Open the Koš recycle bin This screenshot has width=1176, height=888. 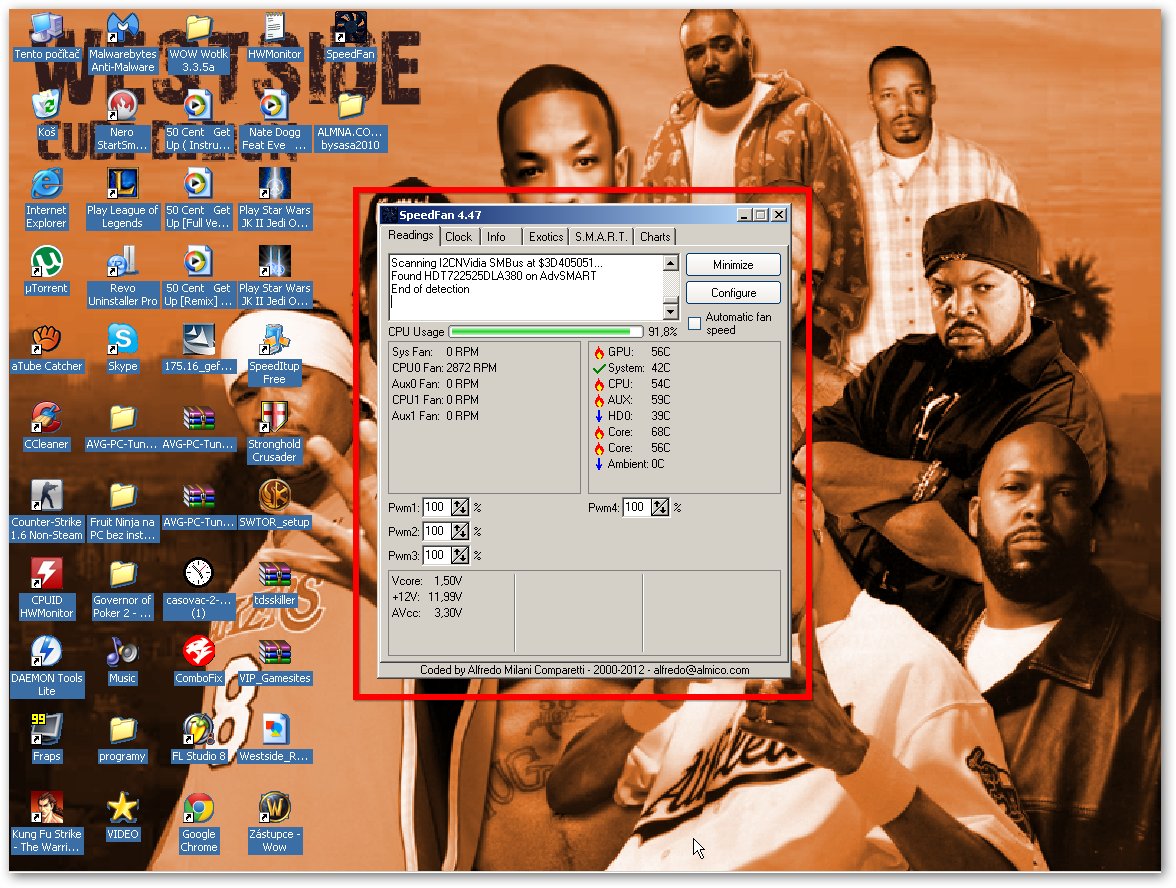tap(46, 115)
